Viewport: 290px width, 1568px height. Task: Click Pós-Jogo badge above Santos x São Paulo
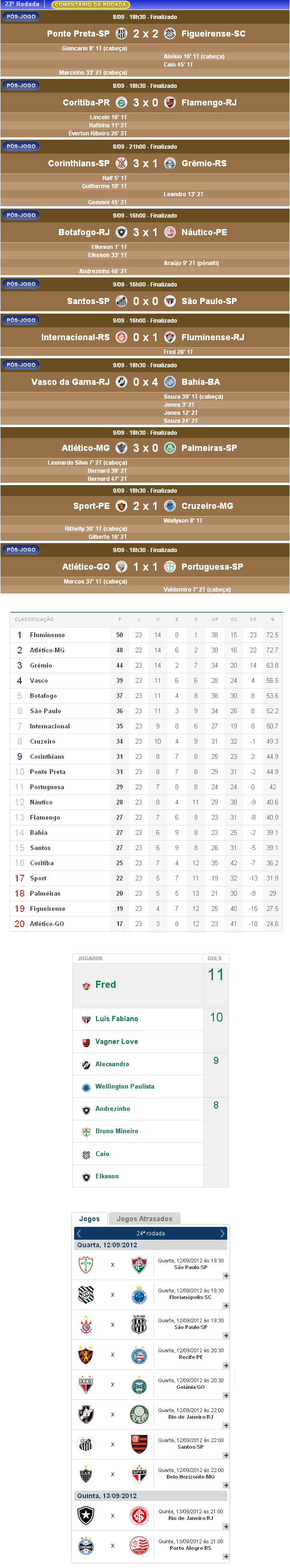pyautogui.click(x=21, y=284)
